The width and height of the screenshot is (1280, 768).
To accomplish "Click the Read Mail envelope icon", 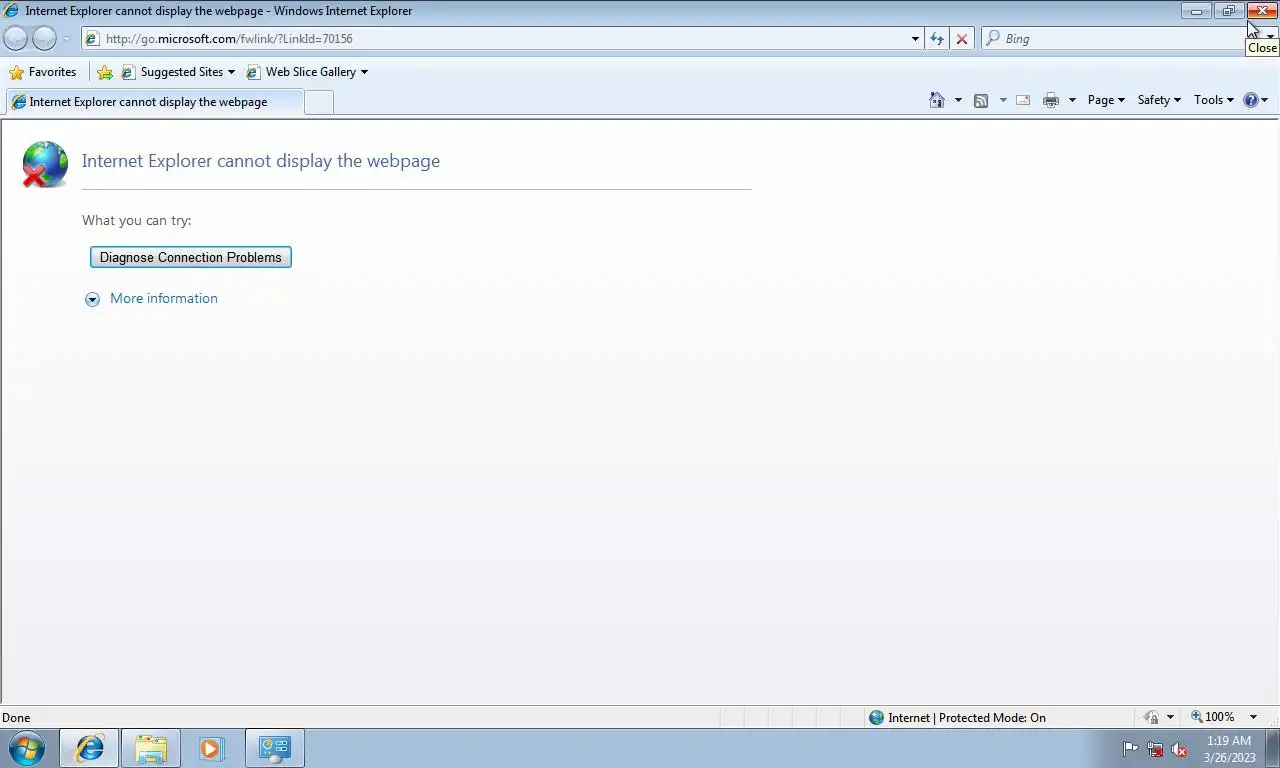I will [1023, 100].
